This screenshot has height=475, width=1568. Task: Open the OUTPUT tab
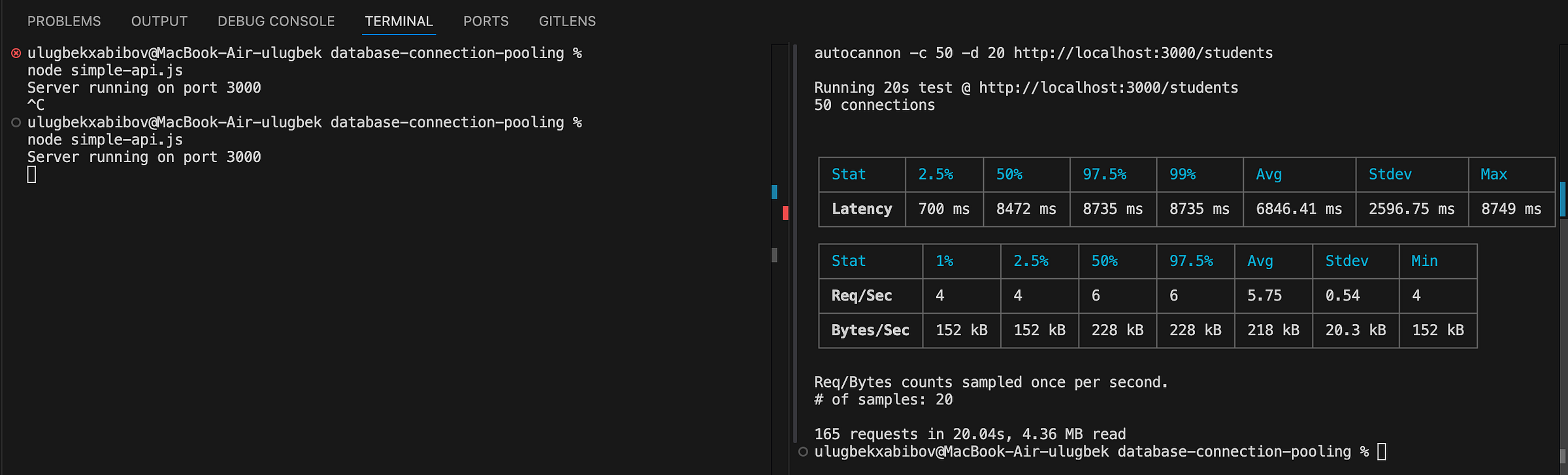pyautogui.click(x=159, y=21)
